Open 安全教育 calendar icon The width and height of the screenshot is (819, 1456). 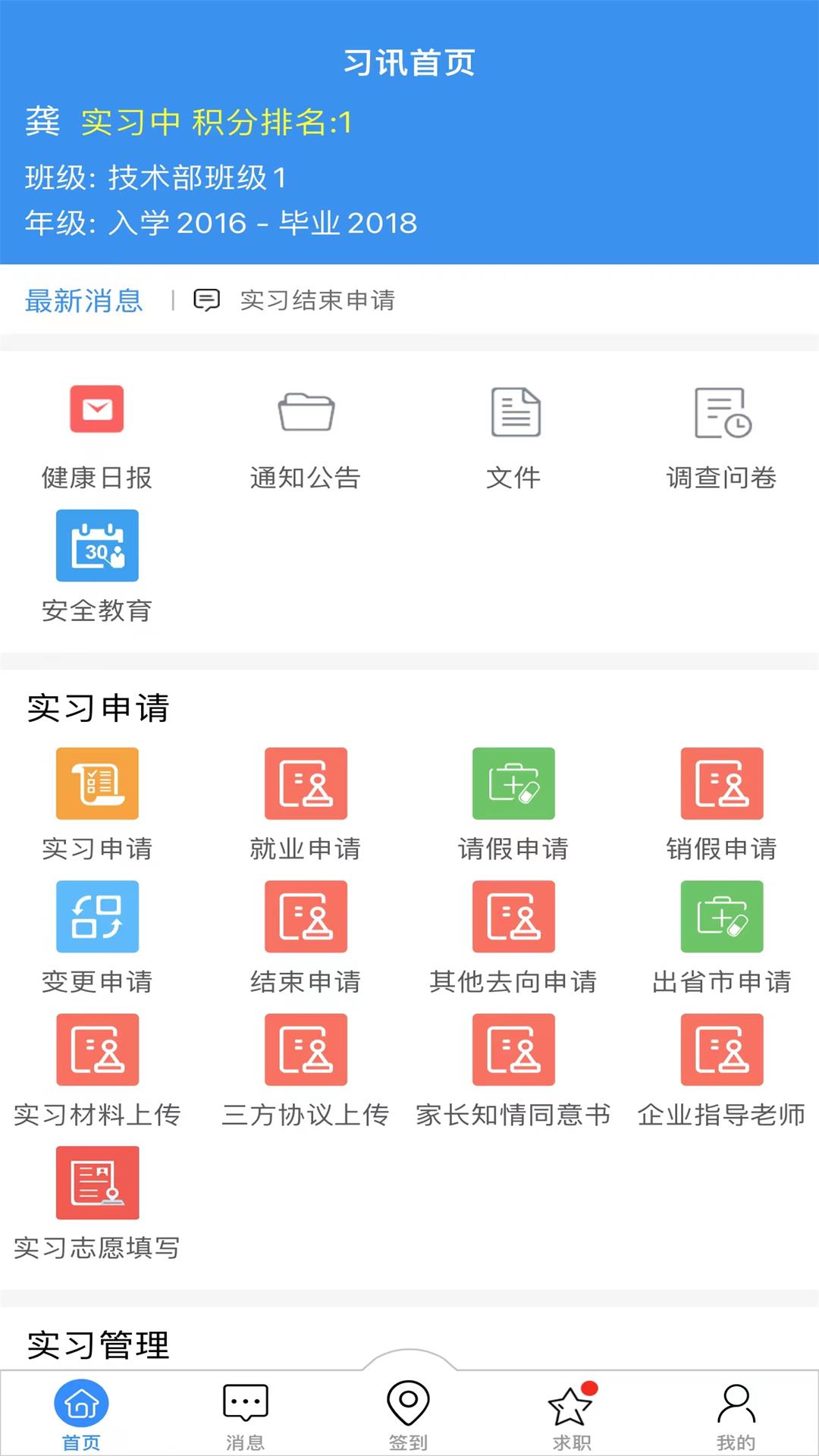[x=97, y=545]
